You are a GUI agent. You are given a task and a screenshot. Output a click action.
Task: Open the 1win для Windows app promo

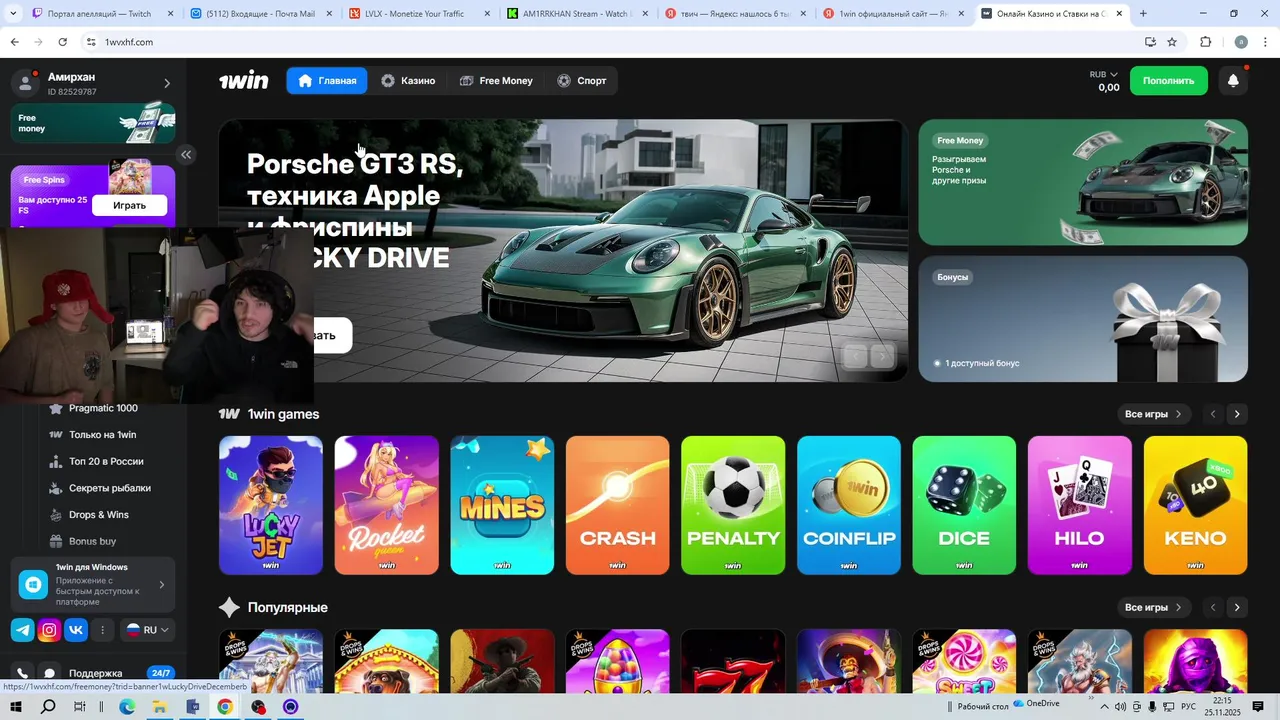93,585
